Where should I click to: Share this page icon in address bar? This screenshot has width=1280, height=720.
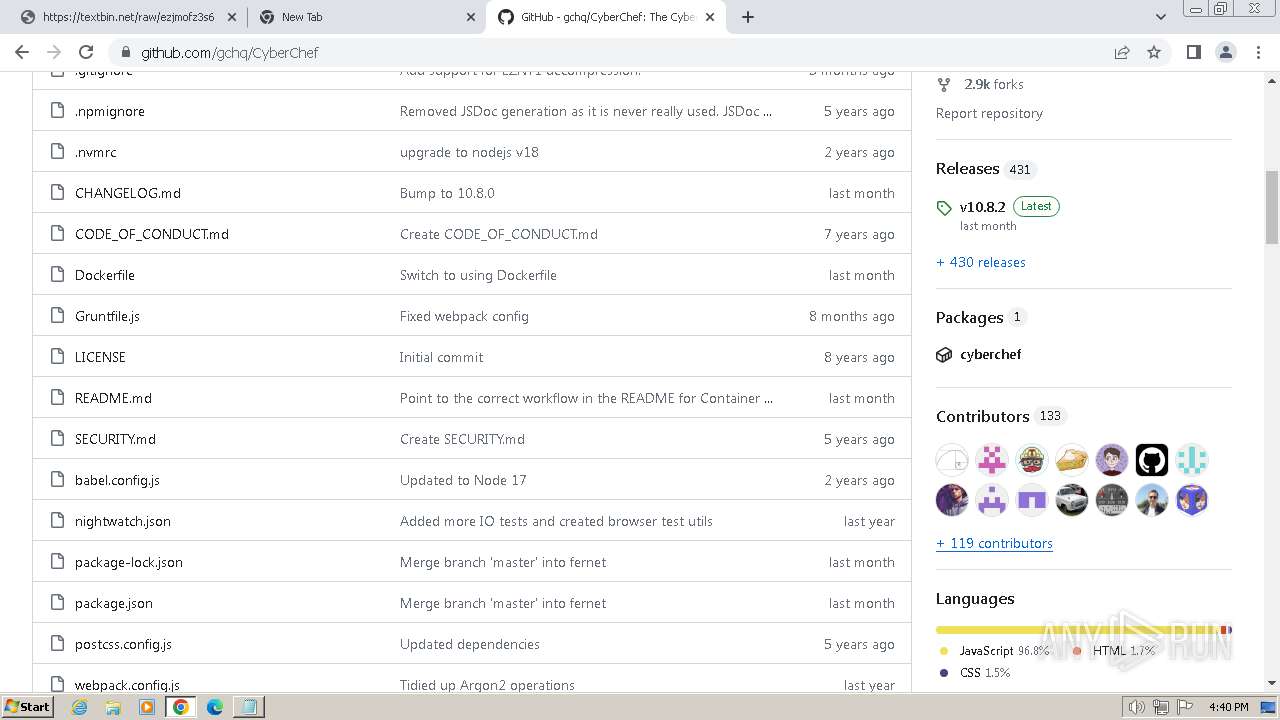pyautogui.click(x=1122, y=52)
